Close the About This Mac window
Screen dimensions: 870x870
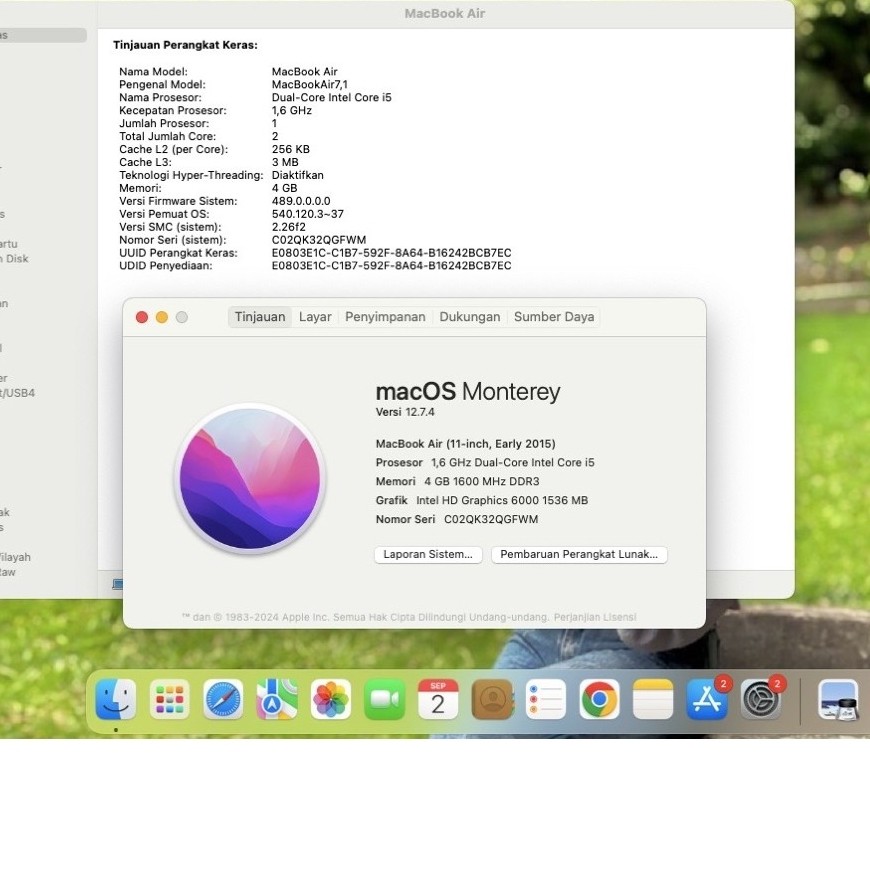[142, 317]
